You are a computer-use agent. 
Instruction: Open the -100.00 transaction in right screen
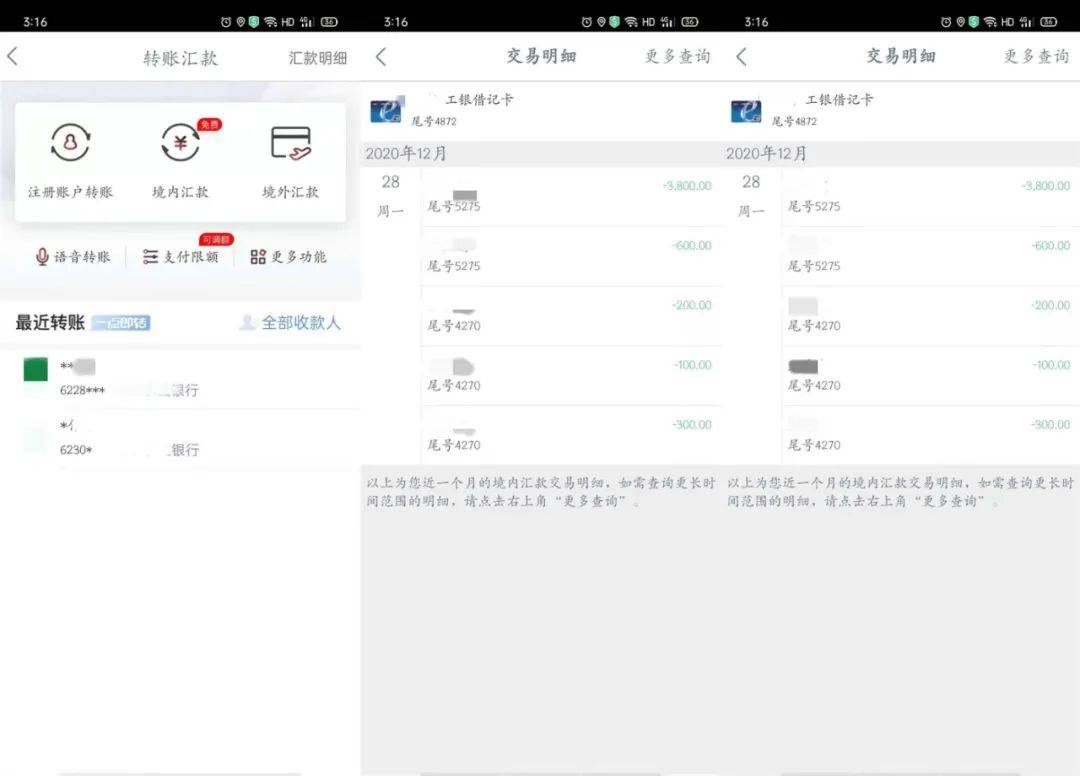coord(931,376)
